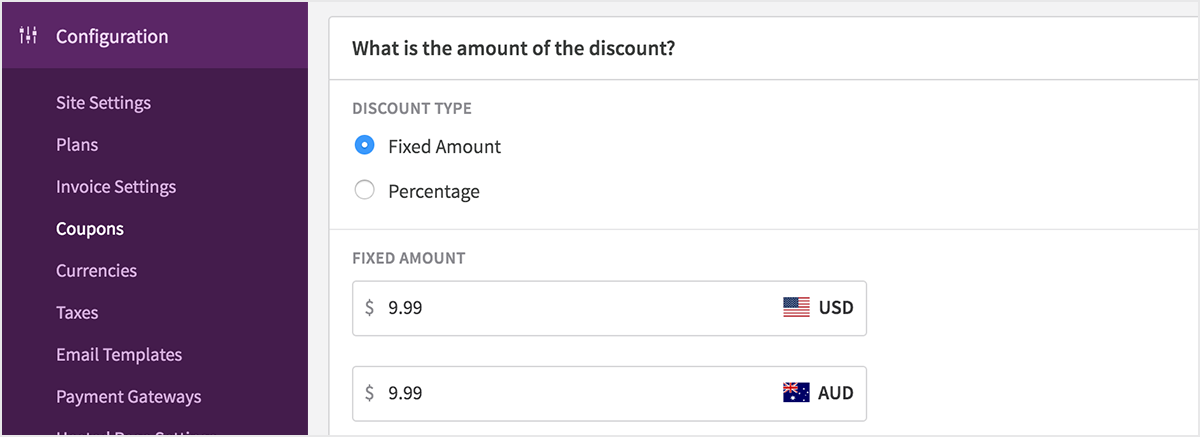
Task: Focus the AUD fixed amount input field
Action: (580, 393)
